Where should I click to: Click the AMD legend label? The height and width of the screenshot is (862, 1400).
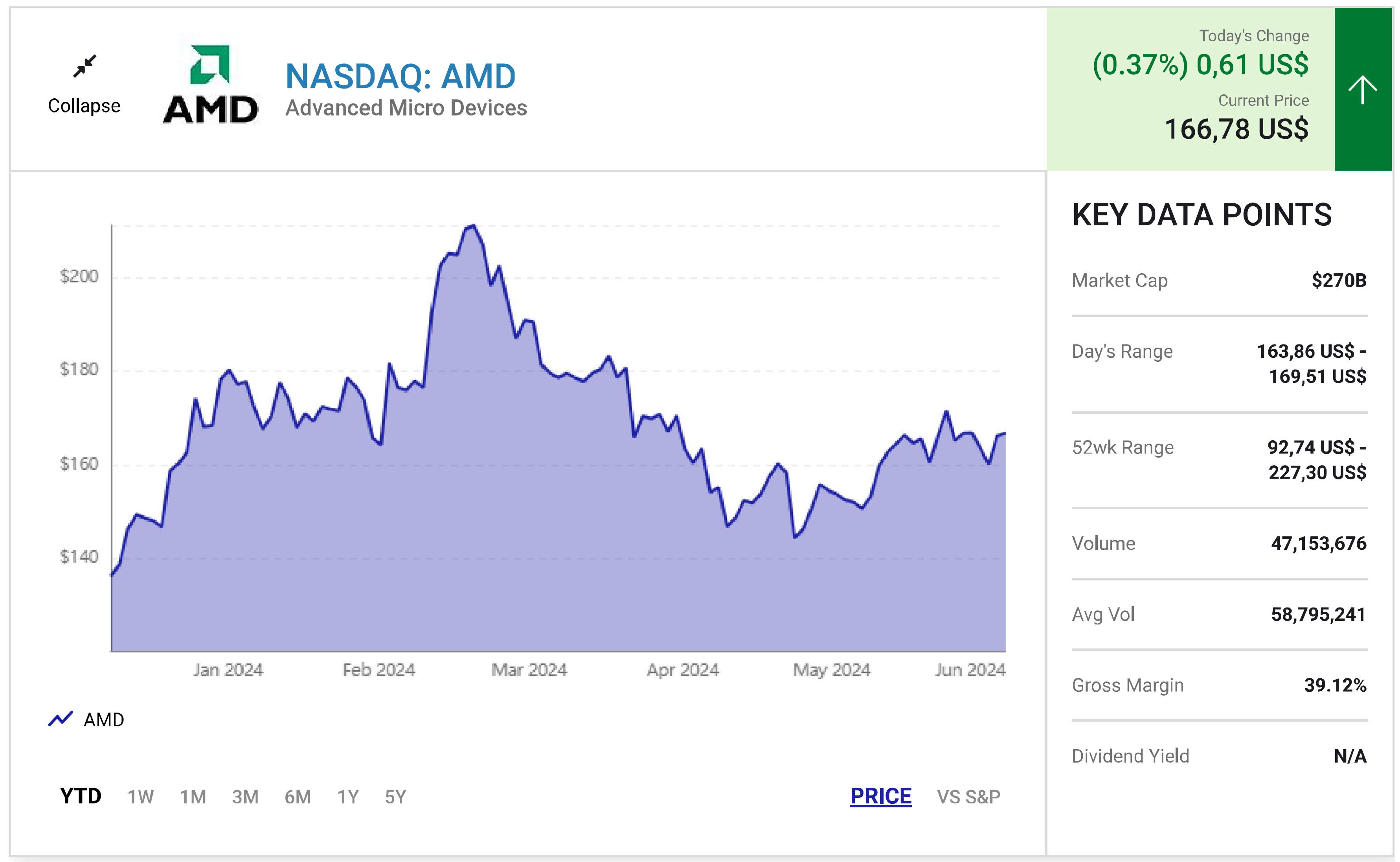tap(104, 720)
